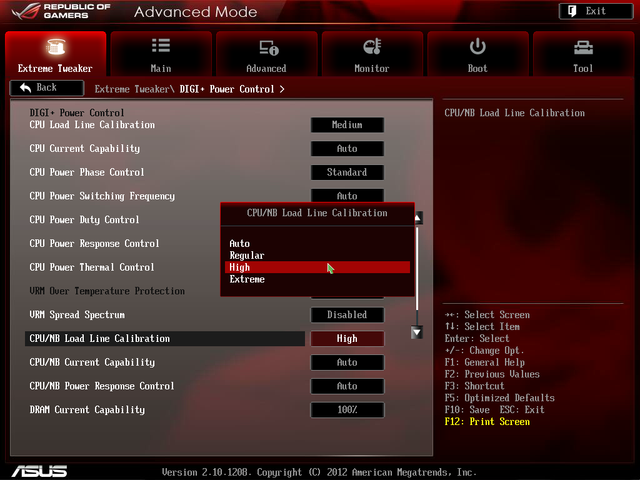640x480 pixels.
Task: Click scrollbar down arrow
Action: pyautogui.click(x=417, y=332)
